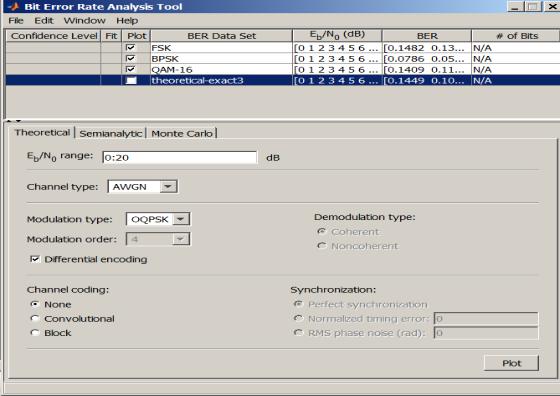Click the RMS phase noise value field

(x=486, y=333)
